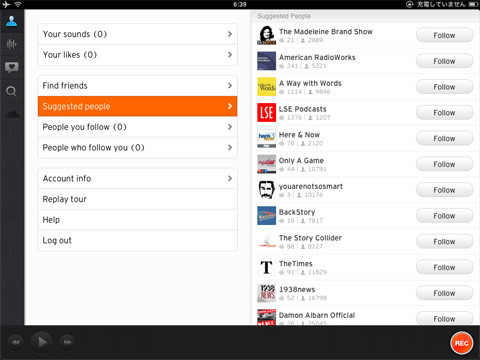The image size is (480, 360).
Task: Follow American RadioWorks
Action: click(444, 61)
